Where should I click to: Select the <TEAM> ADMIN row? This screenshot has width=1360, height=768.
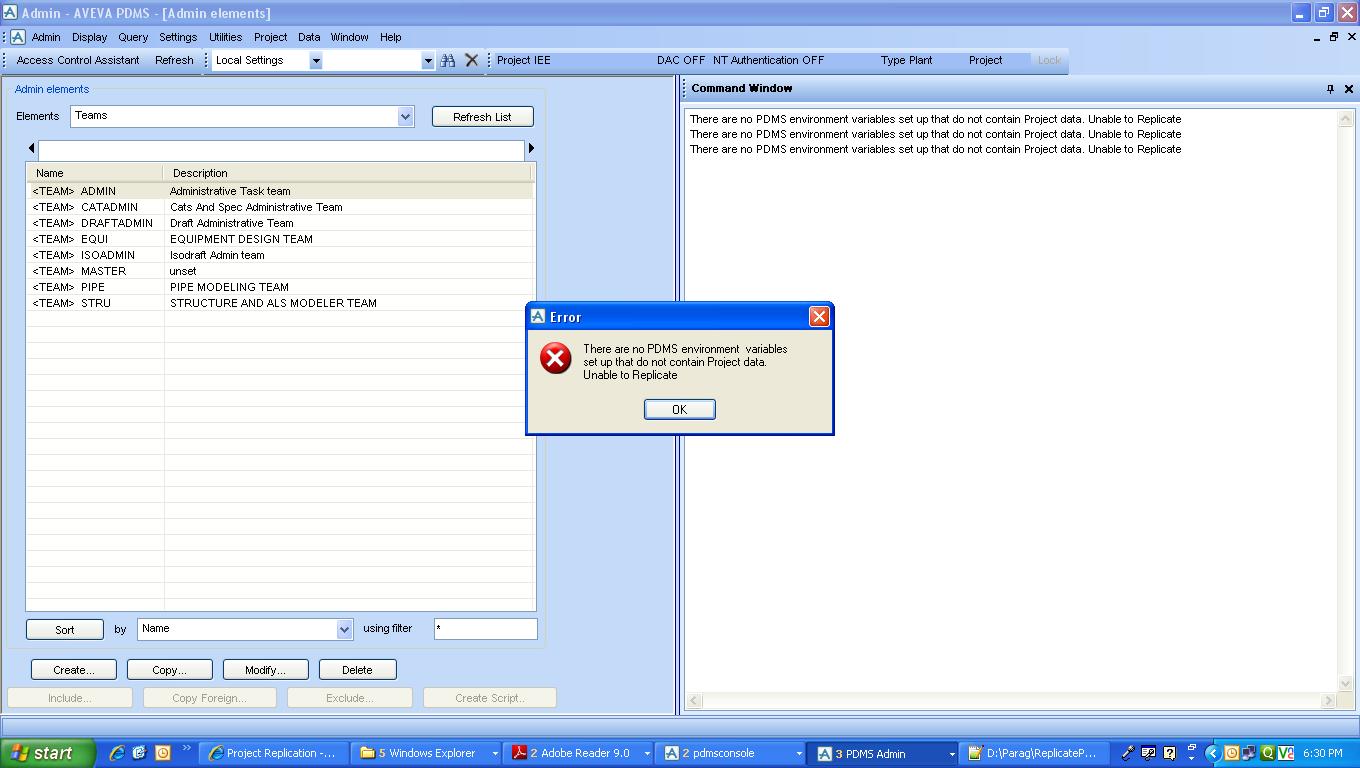[x=280, y=191]
